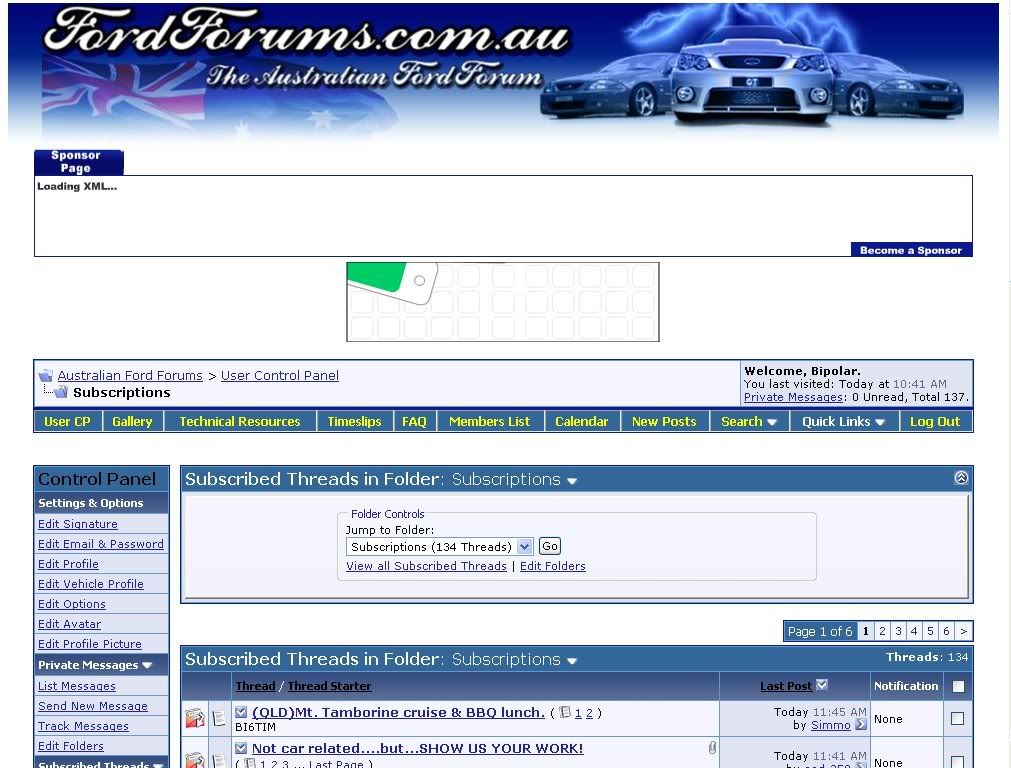Click the folder icon beside Australian Ford Forums breadcrumb
The height and width of the screenshot is (768, 1011).
[x=45, y=375]
